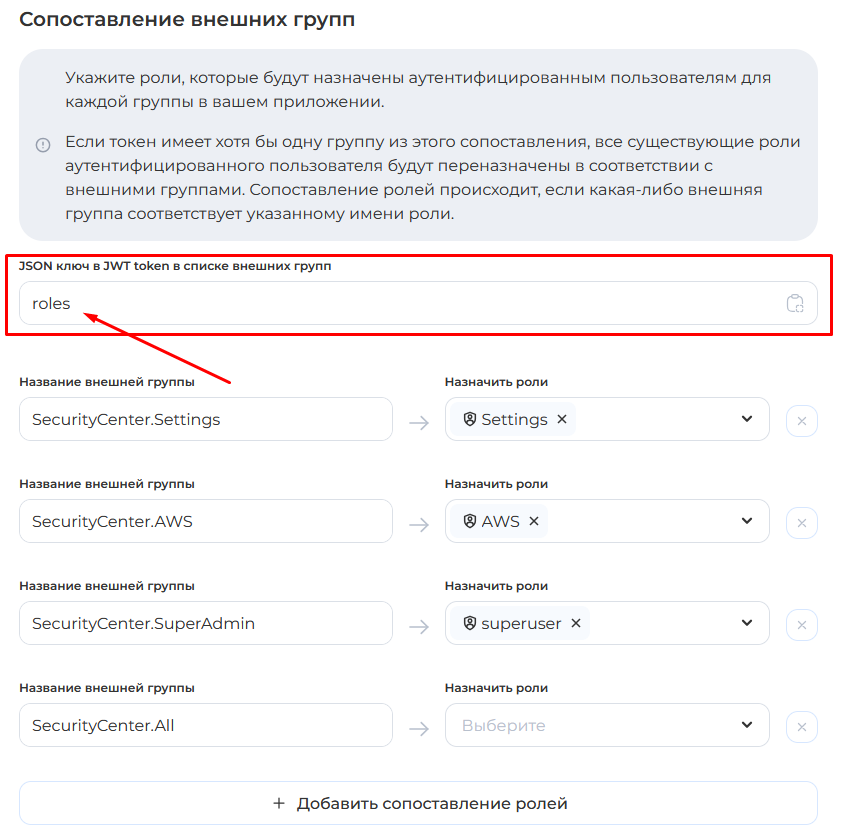The width and height of the screenshot is (845, 839).
Task: Remove the Settings role tag
Action: click(562, 420)
